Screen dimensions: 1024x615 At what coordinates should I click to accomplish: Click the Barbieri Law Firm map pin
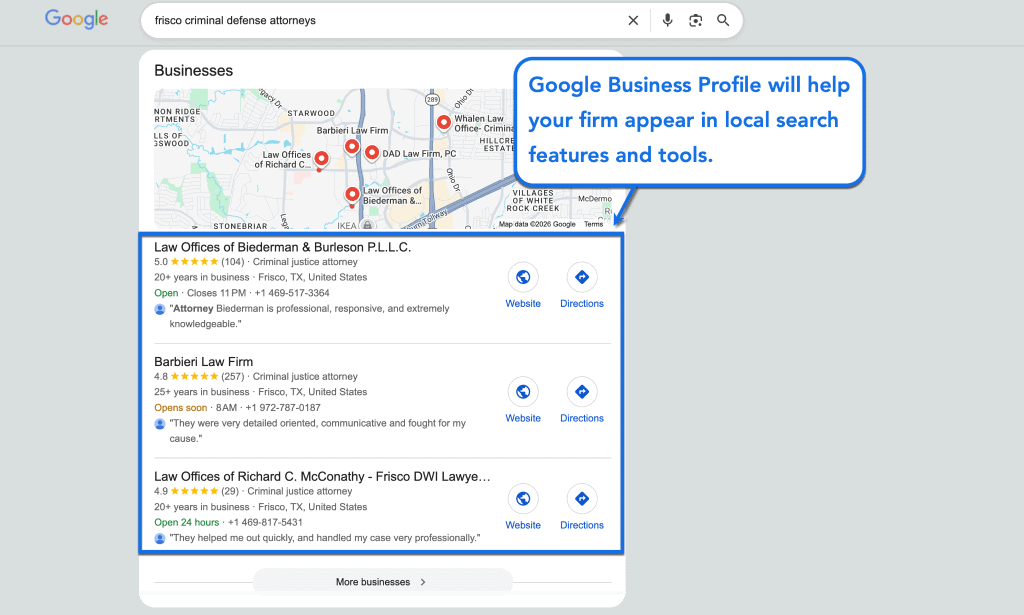(x=351, y=145)
